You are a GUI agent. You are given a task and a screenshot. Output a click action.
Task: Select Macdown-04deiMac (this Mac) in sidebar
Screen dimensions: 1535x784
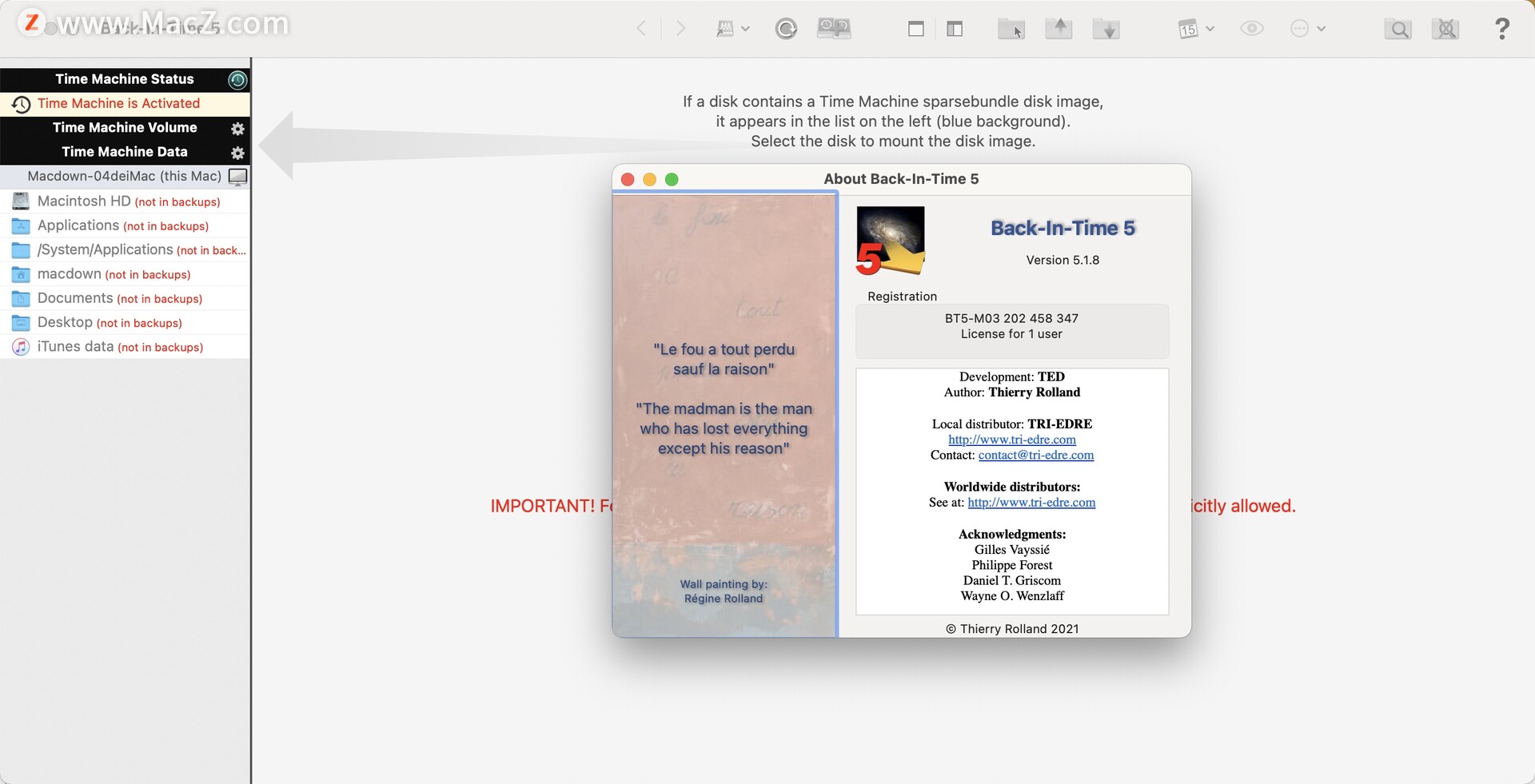pos(125,176)
